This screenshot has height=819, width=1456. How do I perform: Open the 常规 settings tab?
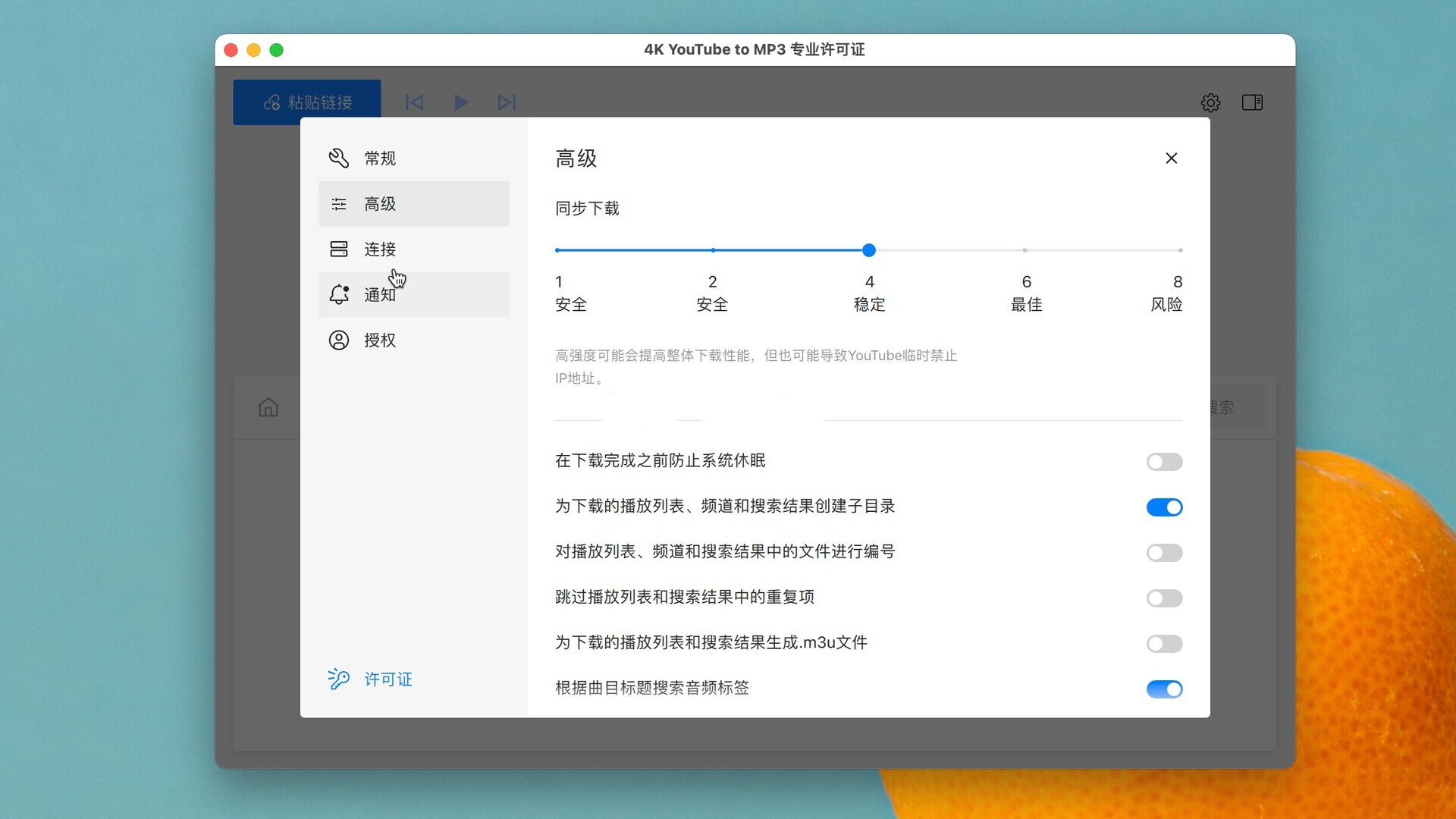tap(413, 158)
